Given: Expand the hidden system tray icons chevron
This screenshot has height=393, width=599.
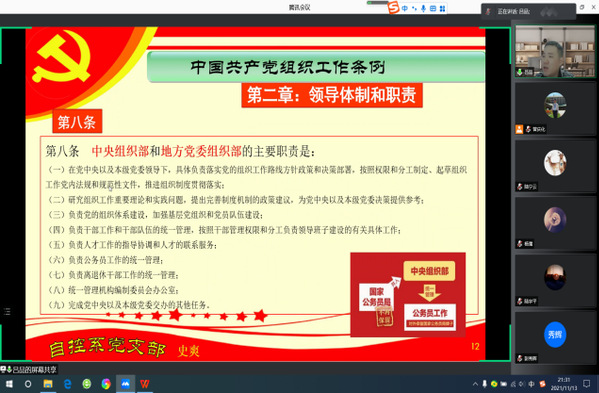Looking at the screenshot, I should pos(475,384).
